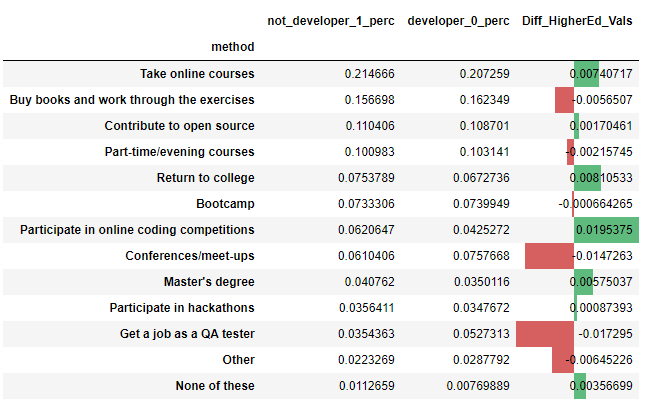Click the difference value -0.0056507

pyautogui.click(x=602, y=99)
